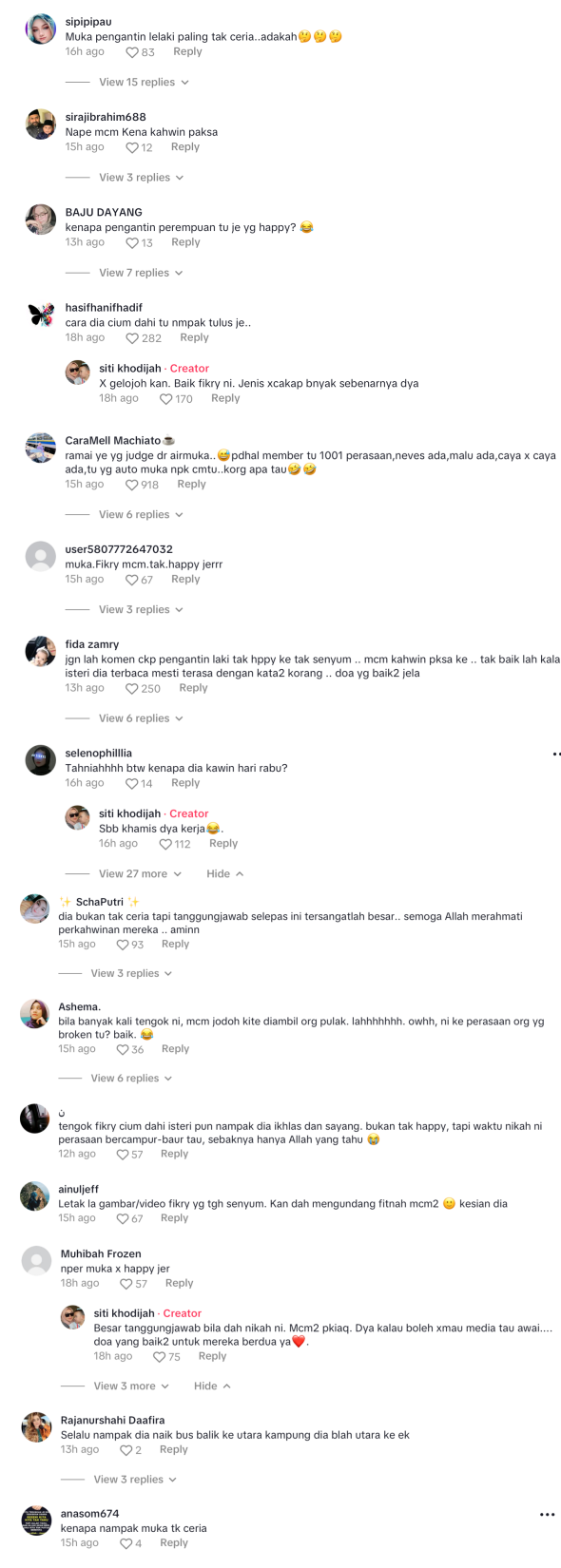This screenshot has height=1568, width=561.
Task: Like sipipipau's comment with heart icon
Action: pos(132,52)
